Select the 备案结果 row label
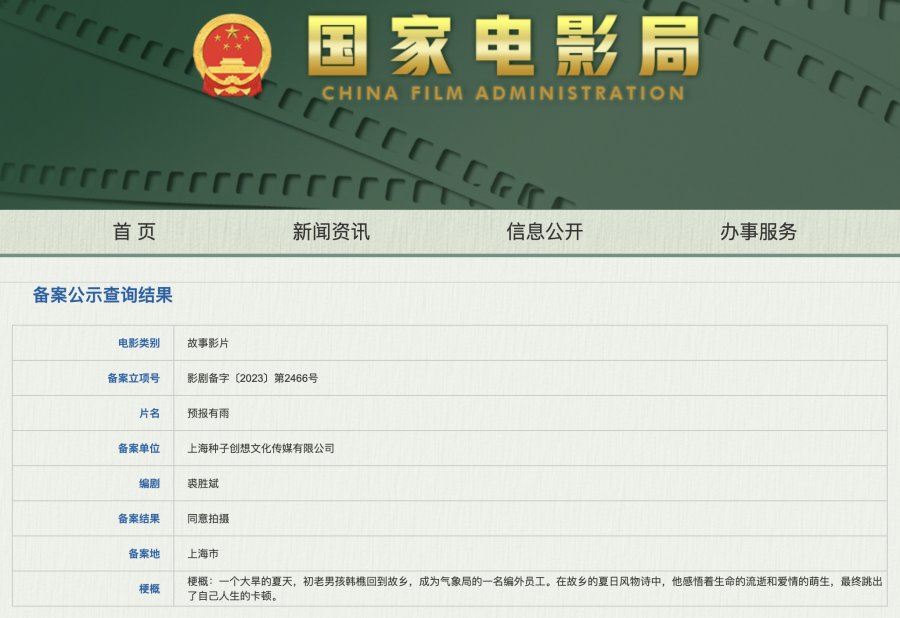The width and height of the screenshot is (900, 618). coord(139,518)
